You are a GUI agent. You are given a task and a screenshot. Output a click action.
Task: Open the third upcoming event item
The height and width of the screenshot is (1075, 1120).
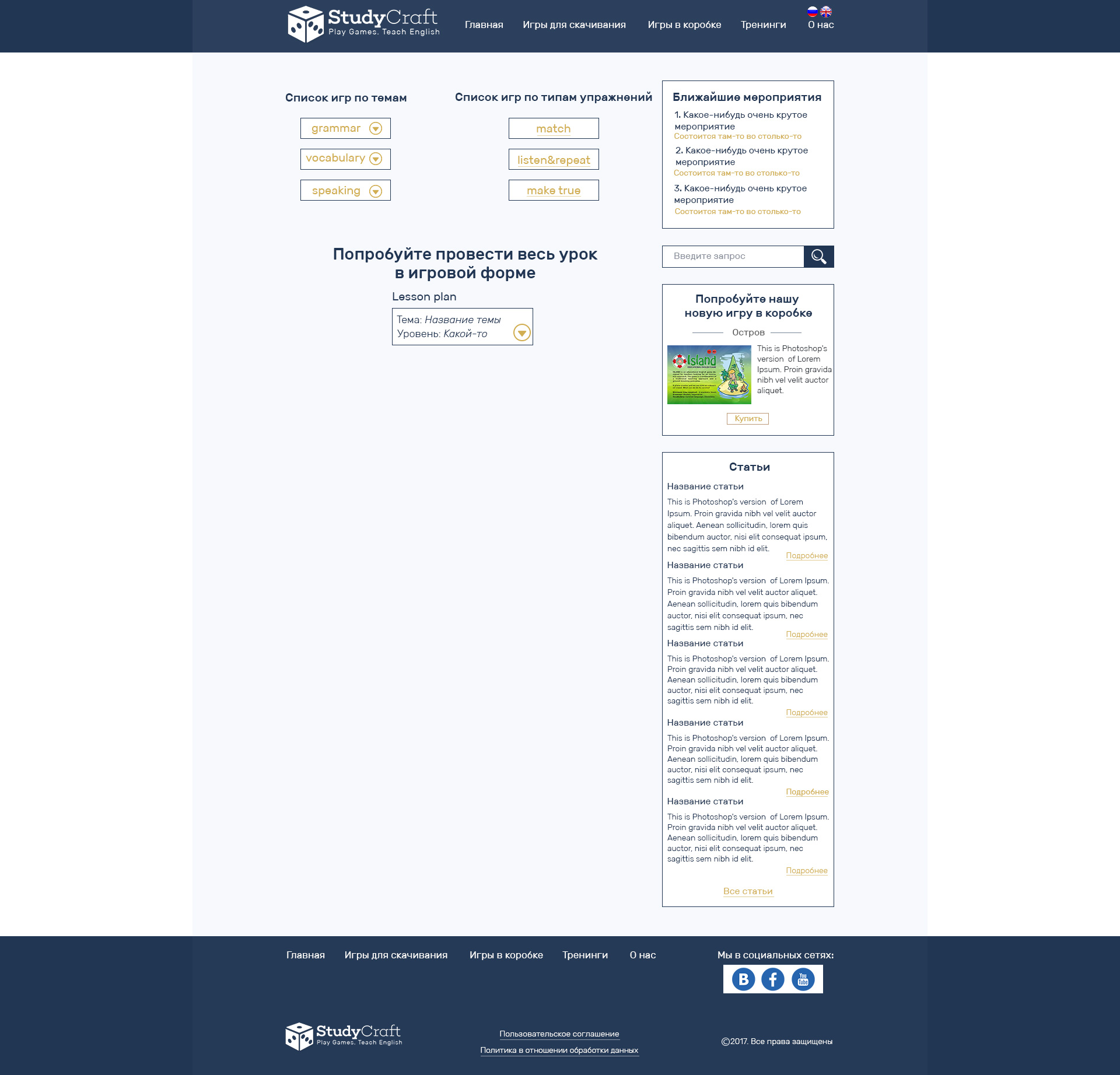click(x=741, y=199)
